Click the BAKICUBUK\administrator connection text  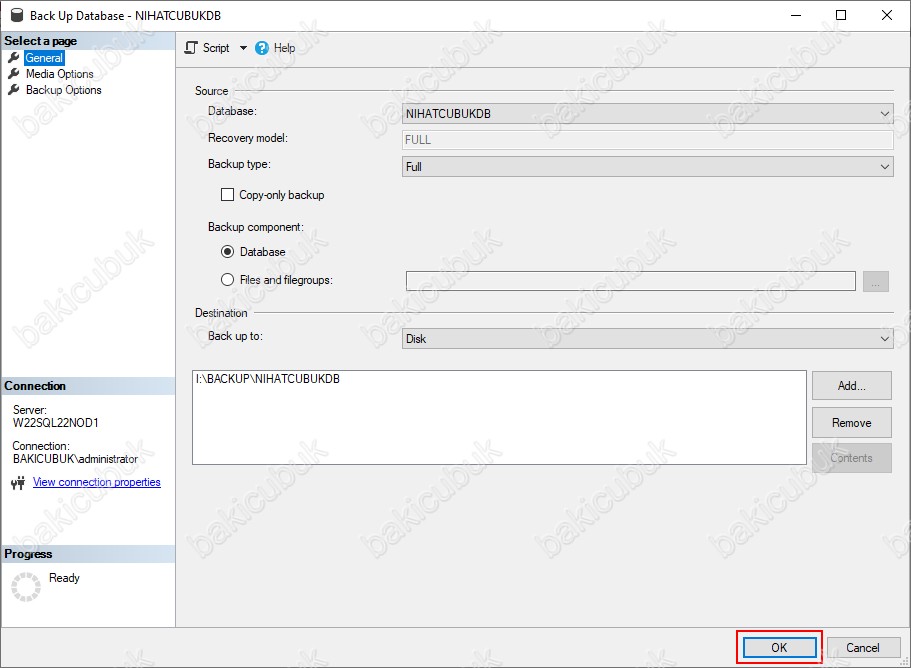76,459
